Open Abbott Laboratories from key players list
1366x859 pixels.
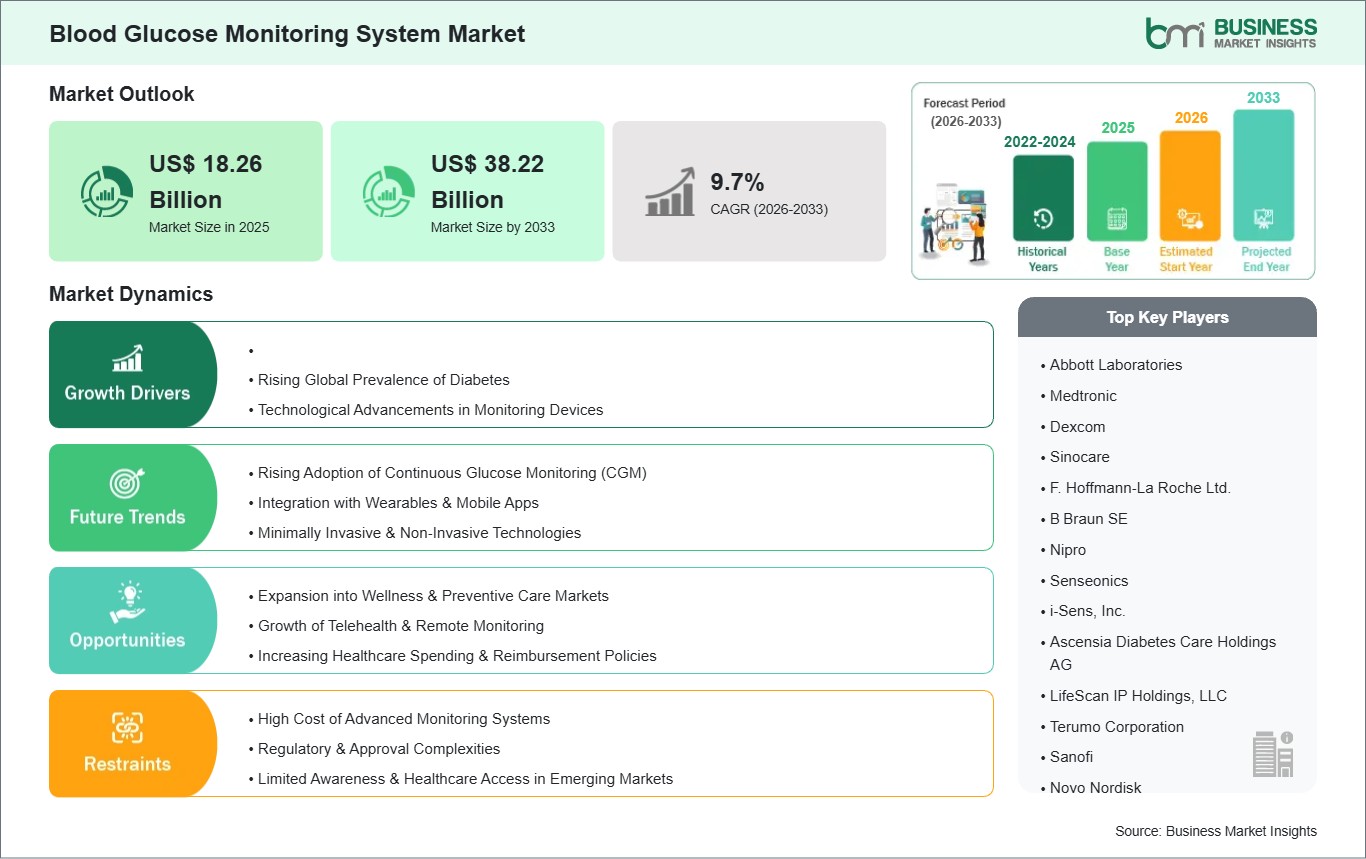1115,365
